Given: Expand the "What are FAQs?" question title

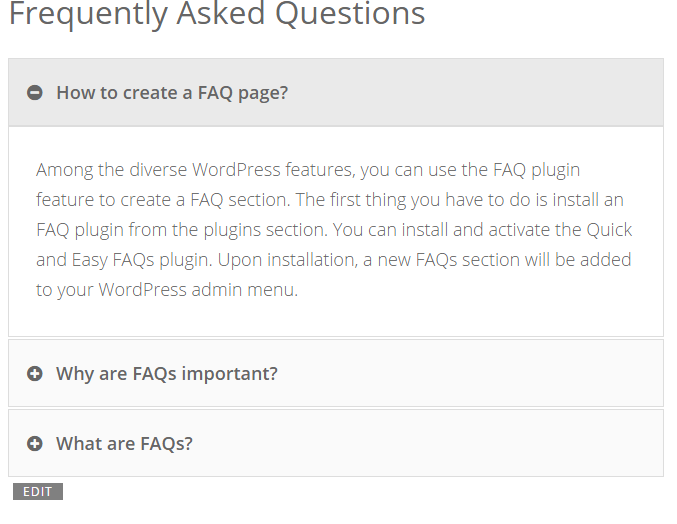Looking at the screenshot, I should click(124, 443).
